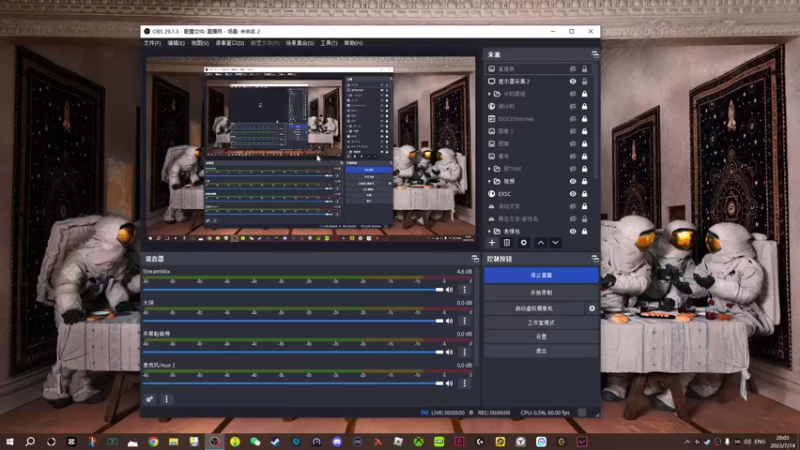Lock toggle for EXSC(chrome) source
The height and width of the screenshot is (450, 800).
585,119
